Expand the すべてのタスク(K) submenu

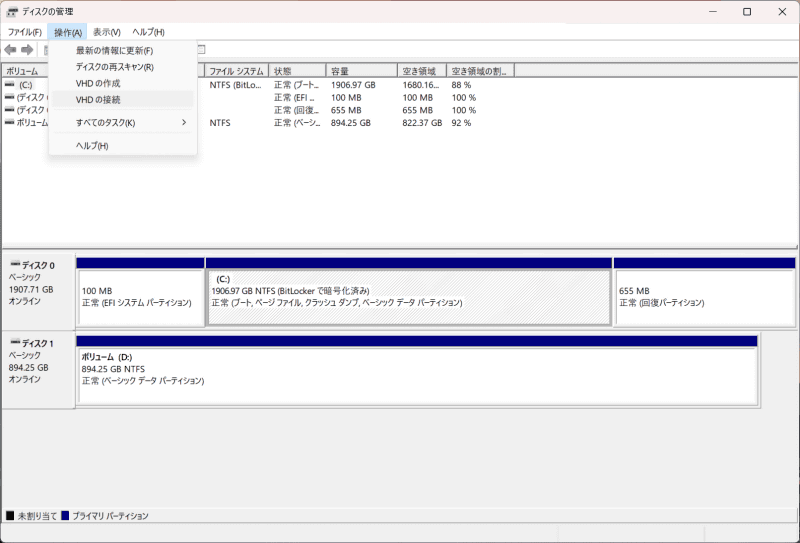point(122,122)
